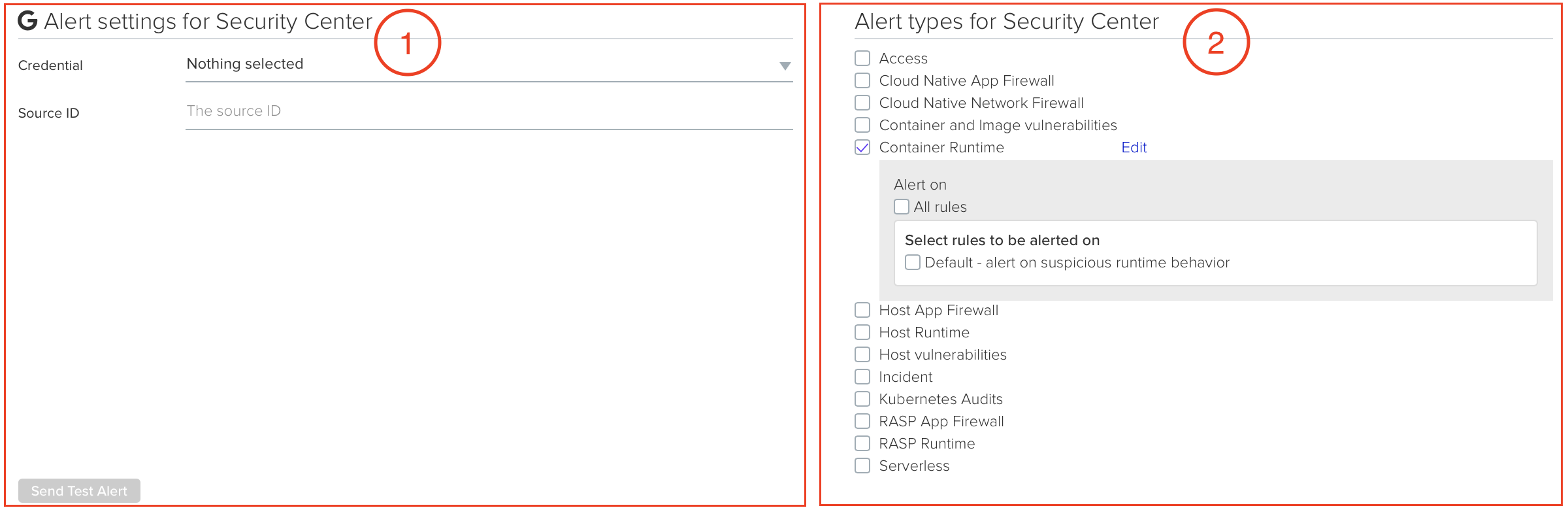The image size is (1568, 510).
Task: Enable Kubernetes Audits checkbox
Action: click(x=862, y=399)
